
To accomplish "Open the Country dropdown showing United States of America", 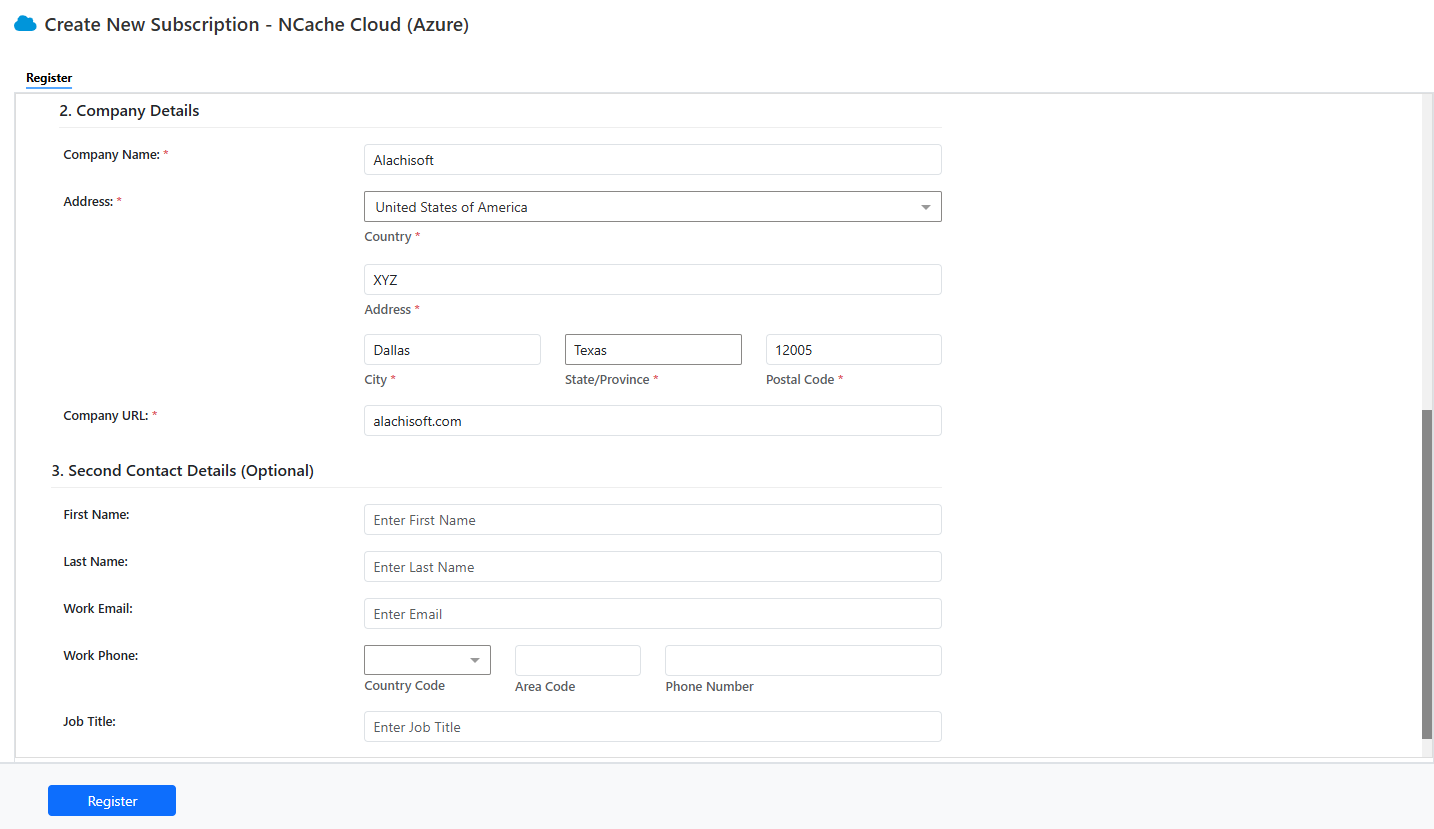I will 653,207.
